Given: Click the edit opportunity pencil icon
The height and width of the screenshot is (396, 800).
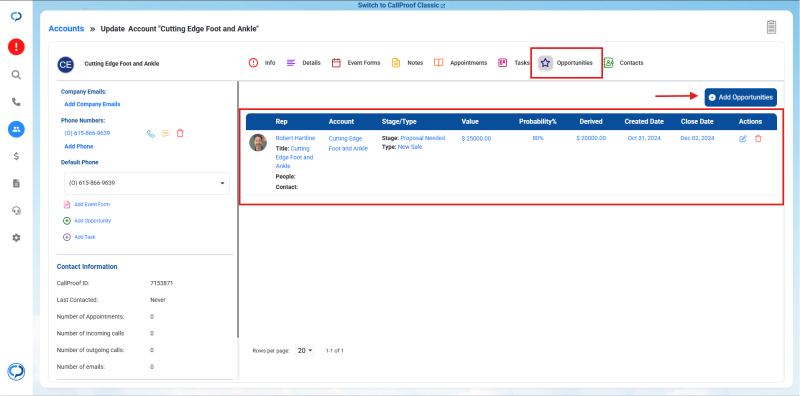Looking at the screenshot, I should coord(743,138).
